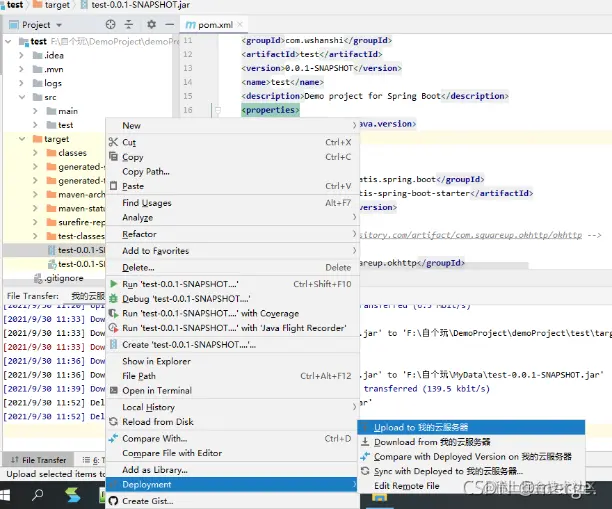Select Create 'test-0.0.1-SNAPSHOT...' configuration item
This screenshot has height=509, width=612.
point(233,345)
